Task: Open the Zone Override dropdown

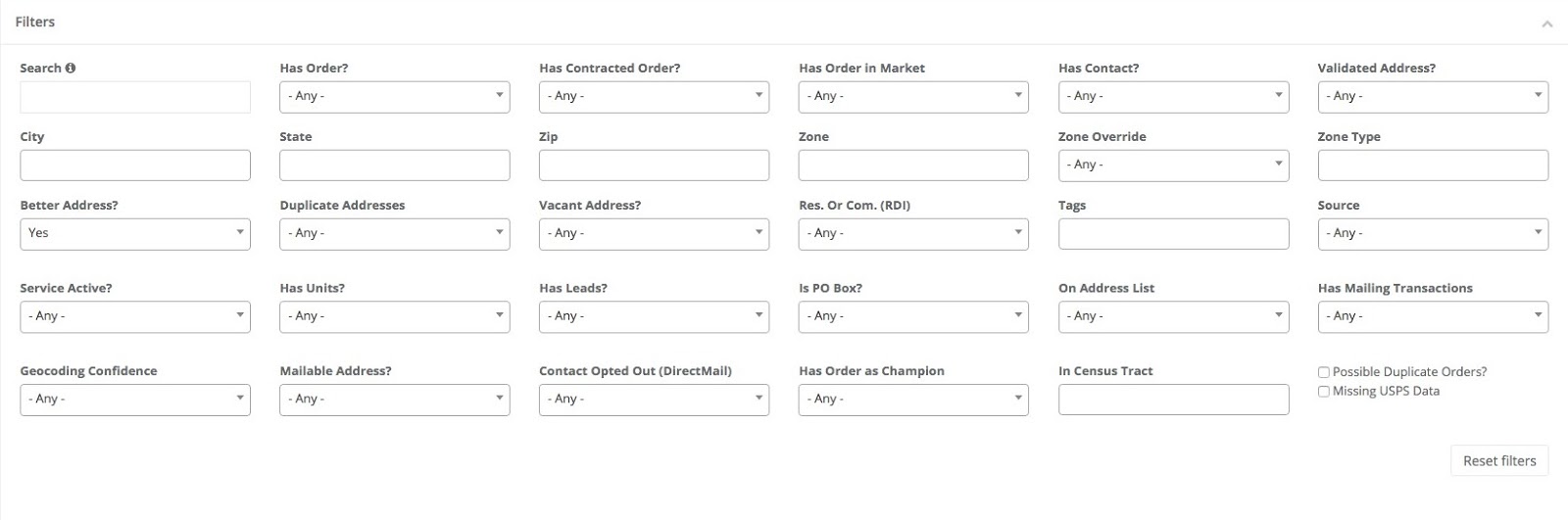Action: (1173, 165)
